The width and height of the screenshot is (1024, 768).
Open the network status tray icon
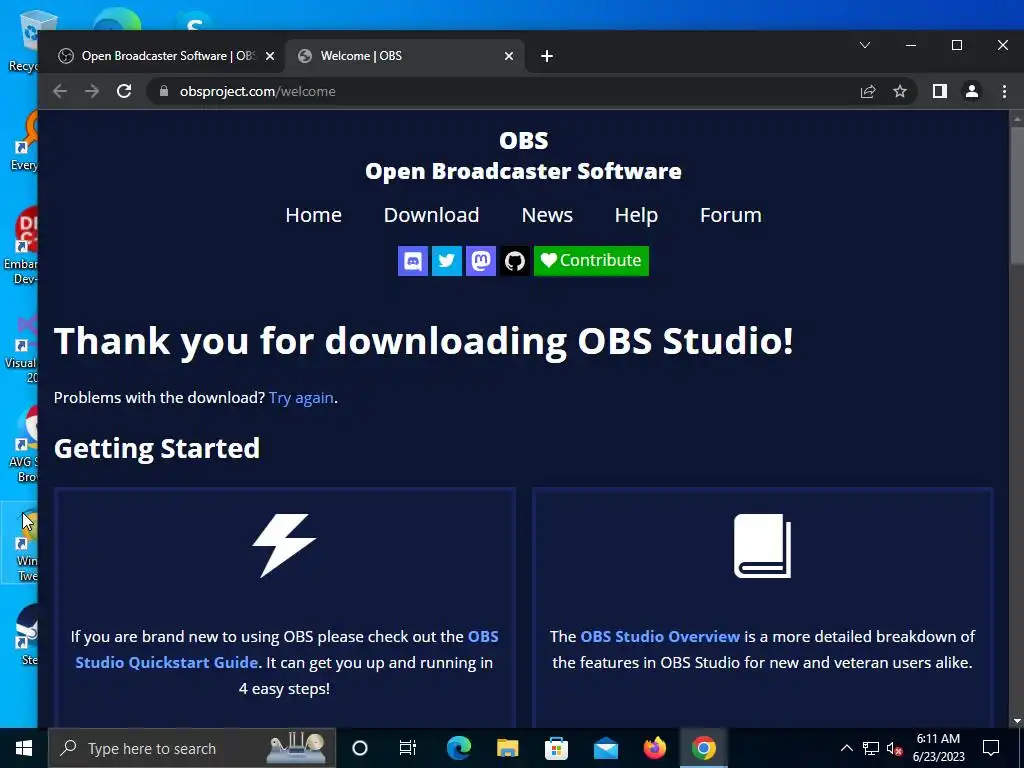pyautogui.click(x=871, y=748)
